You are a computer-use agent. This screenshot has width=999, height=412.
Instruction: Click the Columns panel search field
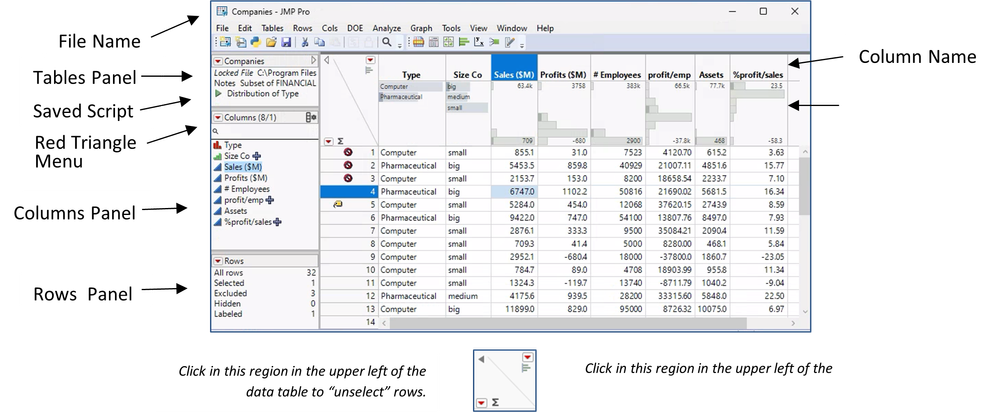264,131
